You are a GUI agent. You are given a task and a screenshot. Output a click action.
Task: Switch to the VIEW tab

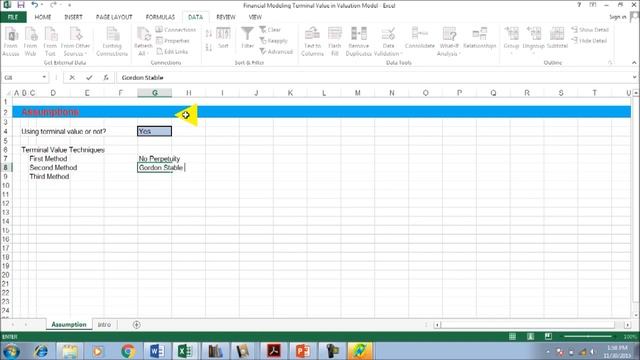coord(255,17)
